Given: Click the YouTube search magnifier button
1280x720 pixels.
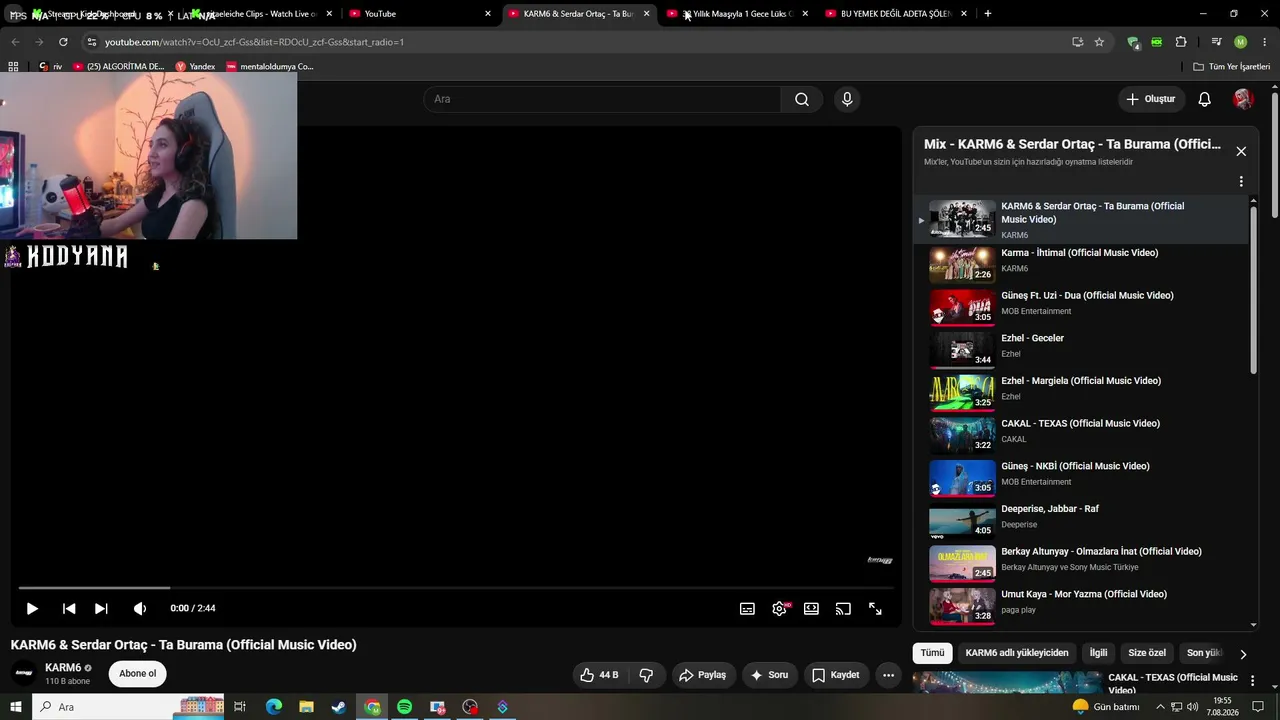Looking at the screenshot, I should (x=802, y=99).
